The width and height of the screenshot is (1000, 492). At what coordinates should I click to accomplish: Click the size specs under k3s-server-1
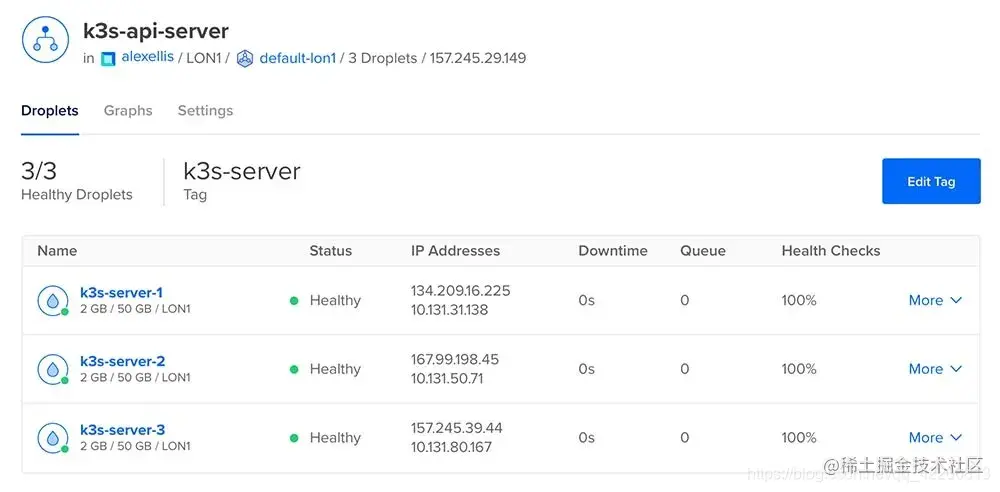(135, 309)
